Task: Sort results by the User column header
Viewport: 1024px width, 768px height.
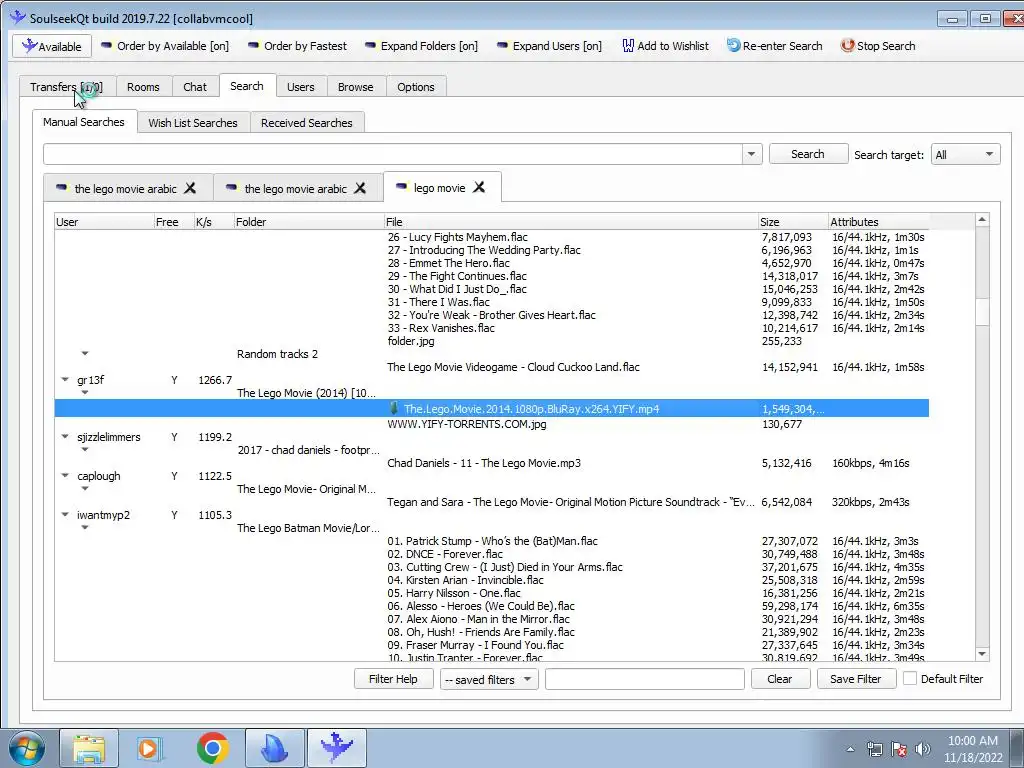Action: click(x=104, y=222)
